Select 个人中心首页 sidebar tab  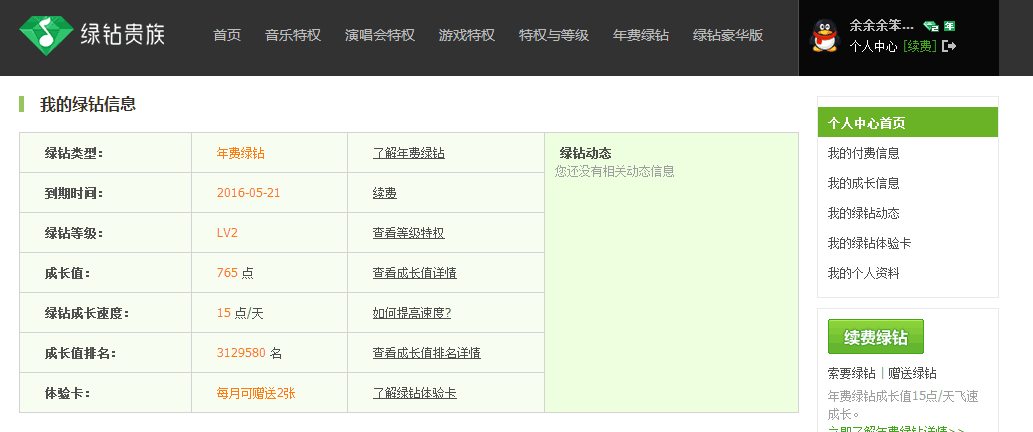pos(908,122)
